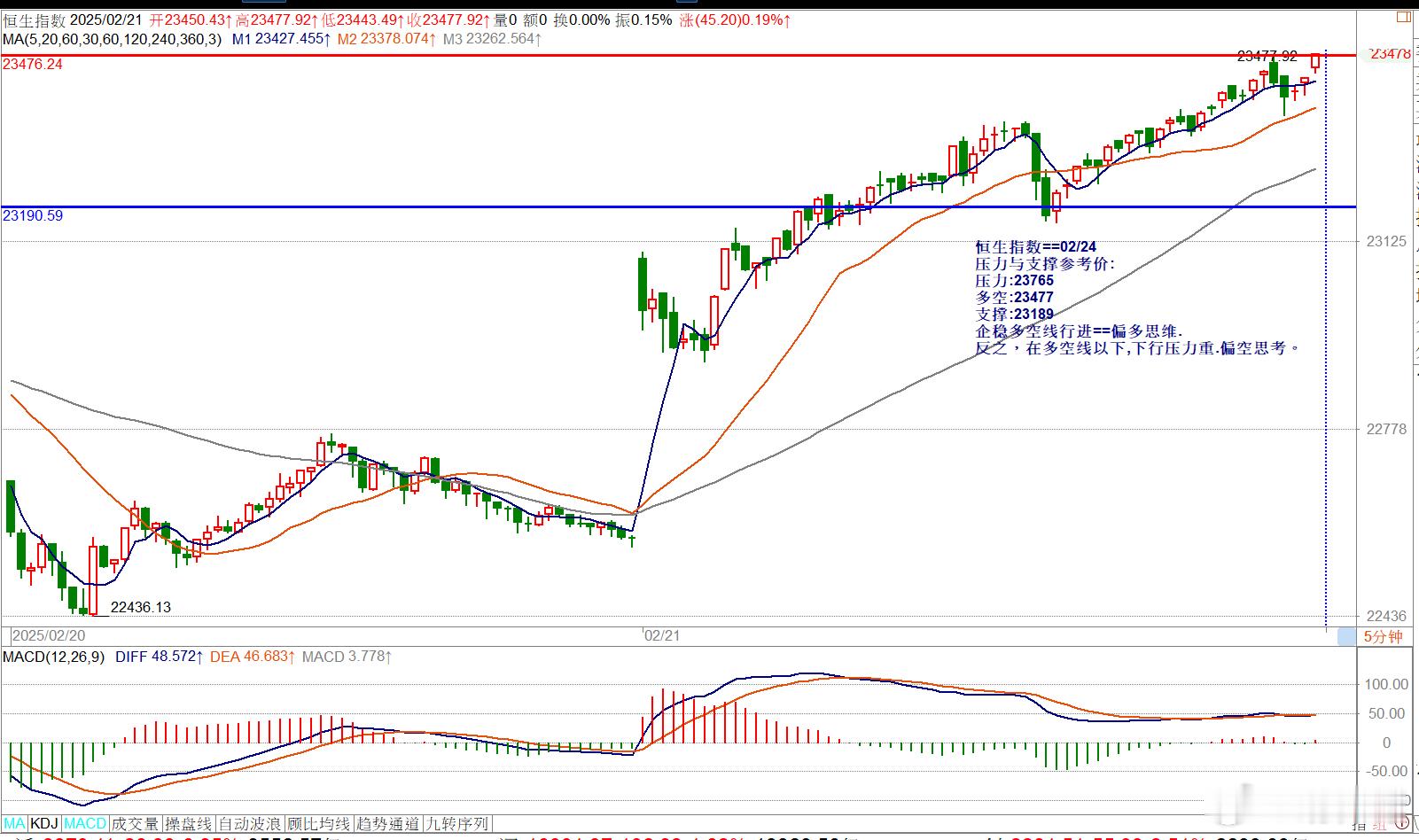
Task: Click the 2025/02/20 date marker
Action: click(49, 635)
